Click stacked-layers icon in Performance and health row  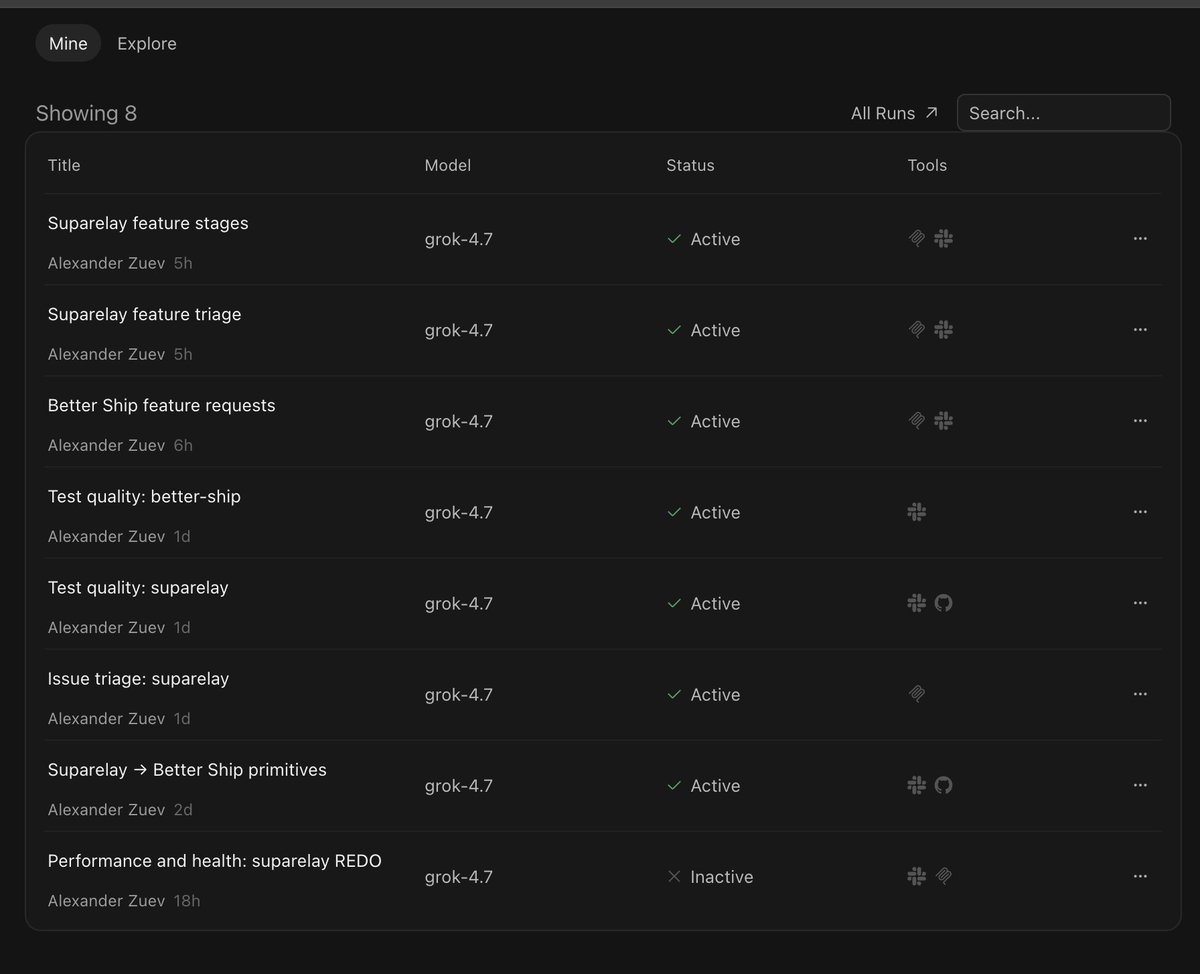pos(943,876)
